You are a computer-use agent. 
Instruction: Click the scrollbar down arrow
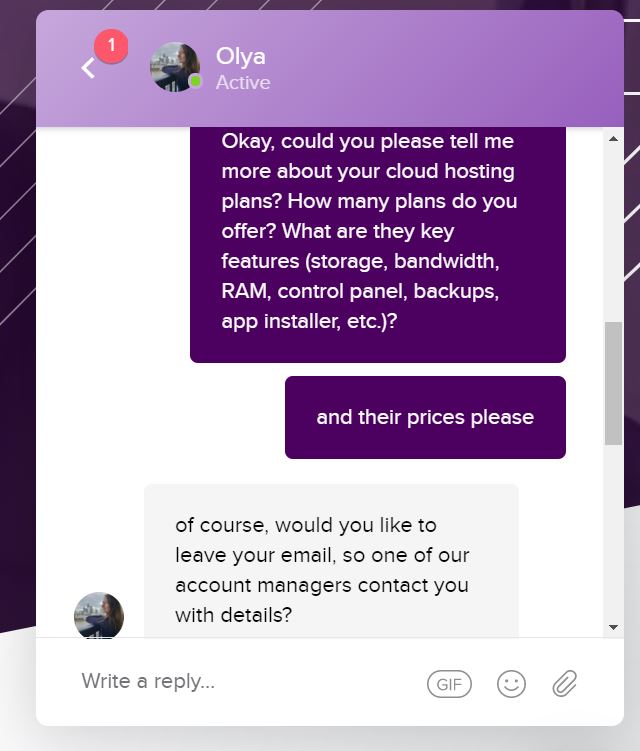point(613,627)
